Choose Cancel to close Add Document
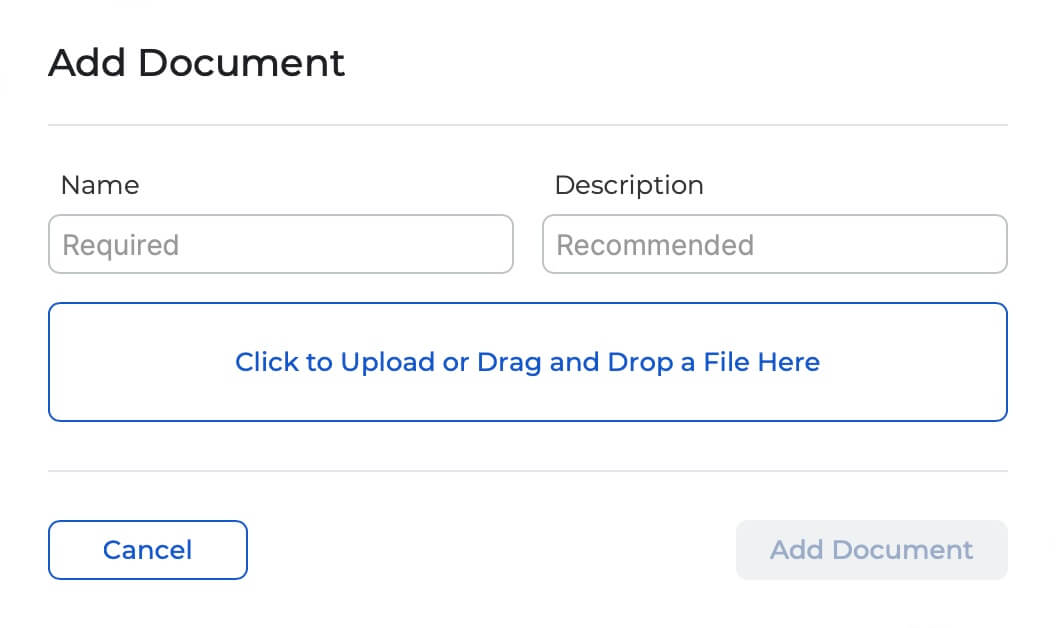This screenshot has height=628, width=1056. (147, 550)
